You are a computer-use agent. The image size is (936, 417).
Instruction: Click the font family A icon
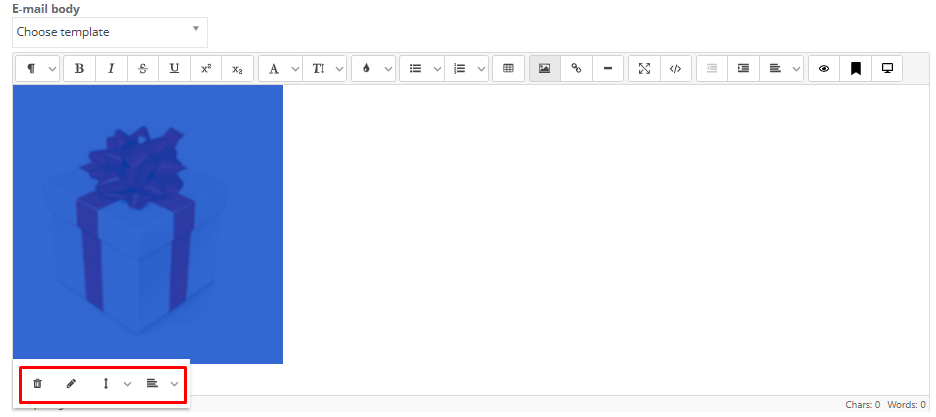pyautogui.click(x=274, y=69)
